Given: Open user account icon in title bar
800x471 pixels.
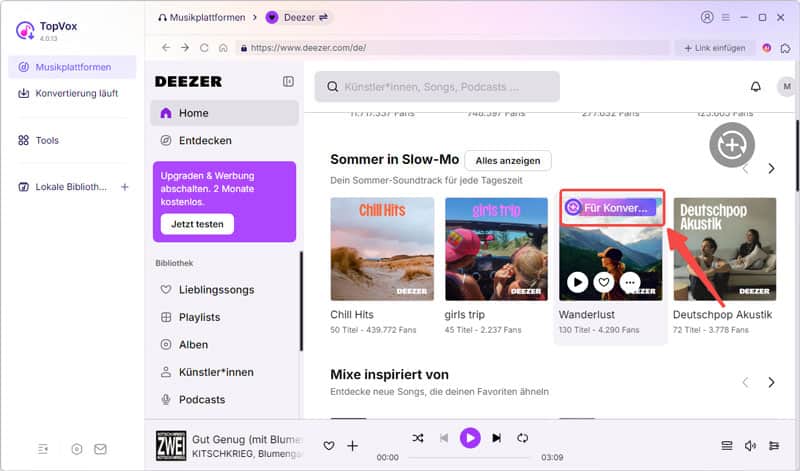Looking at the screenshot, I should (x=707, y=17).
